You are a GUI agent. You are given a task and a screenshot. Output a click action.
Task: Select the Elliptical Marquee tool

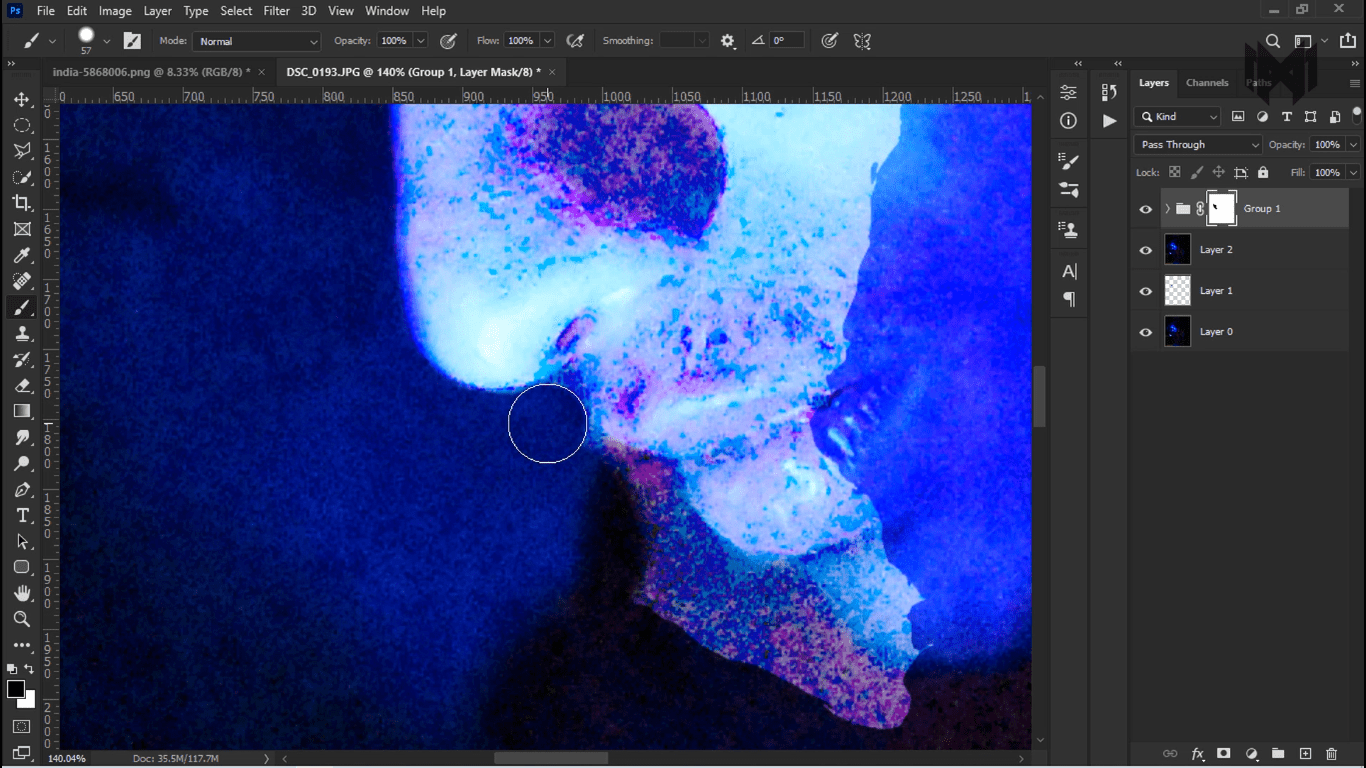21,125
